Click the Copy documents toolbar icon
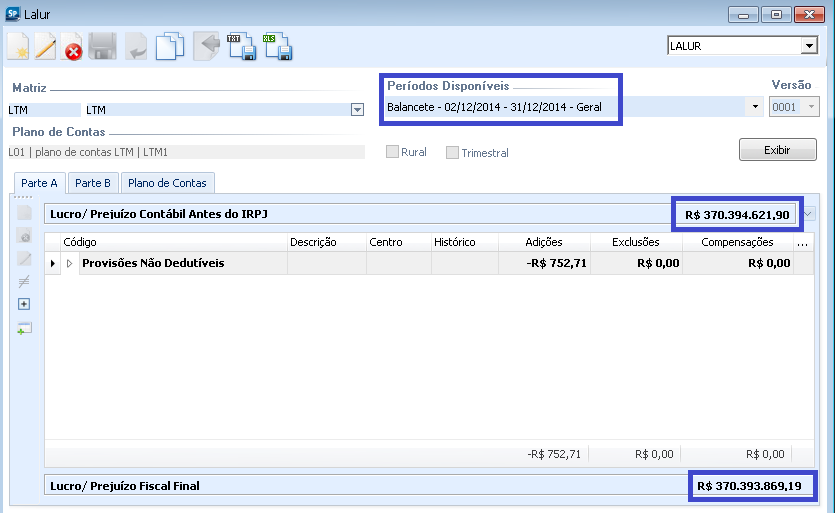 click(x=170, y=46)
